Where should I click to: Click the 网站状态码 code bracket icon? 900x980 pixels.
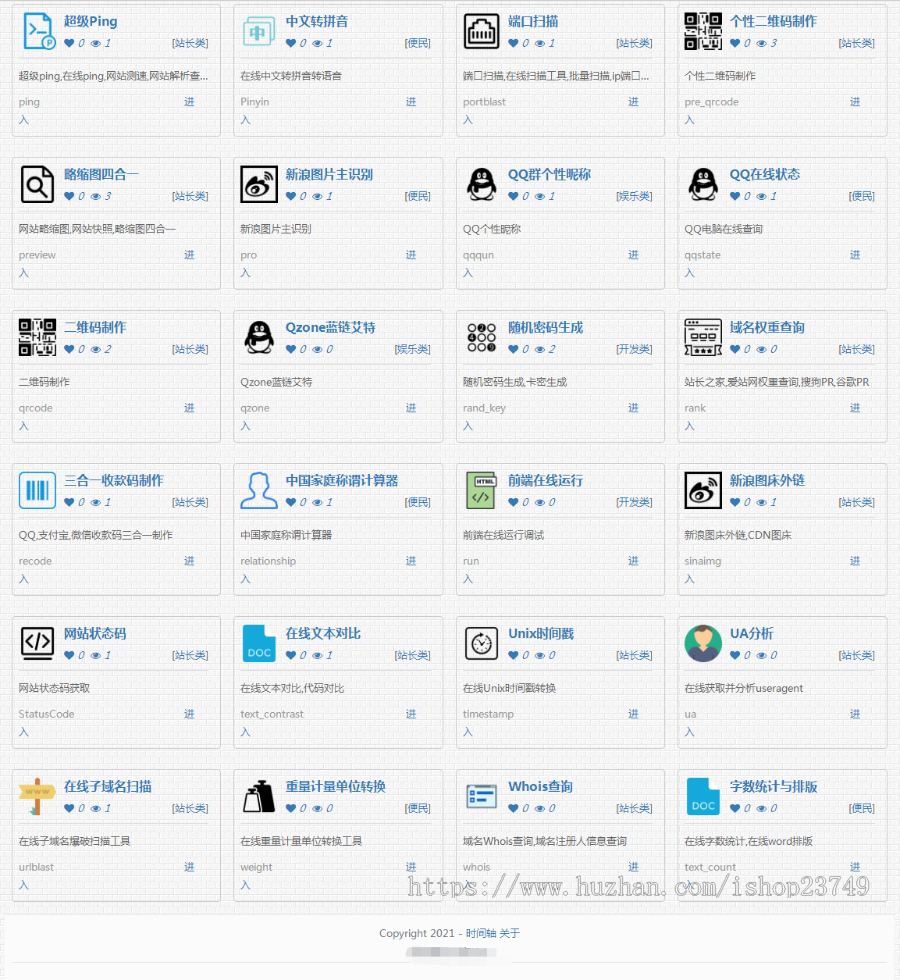38,643
